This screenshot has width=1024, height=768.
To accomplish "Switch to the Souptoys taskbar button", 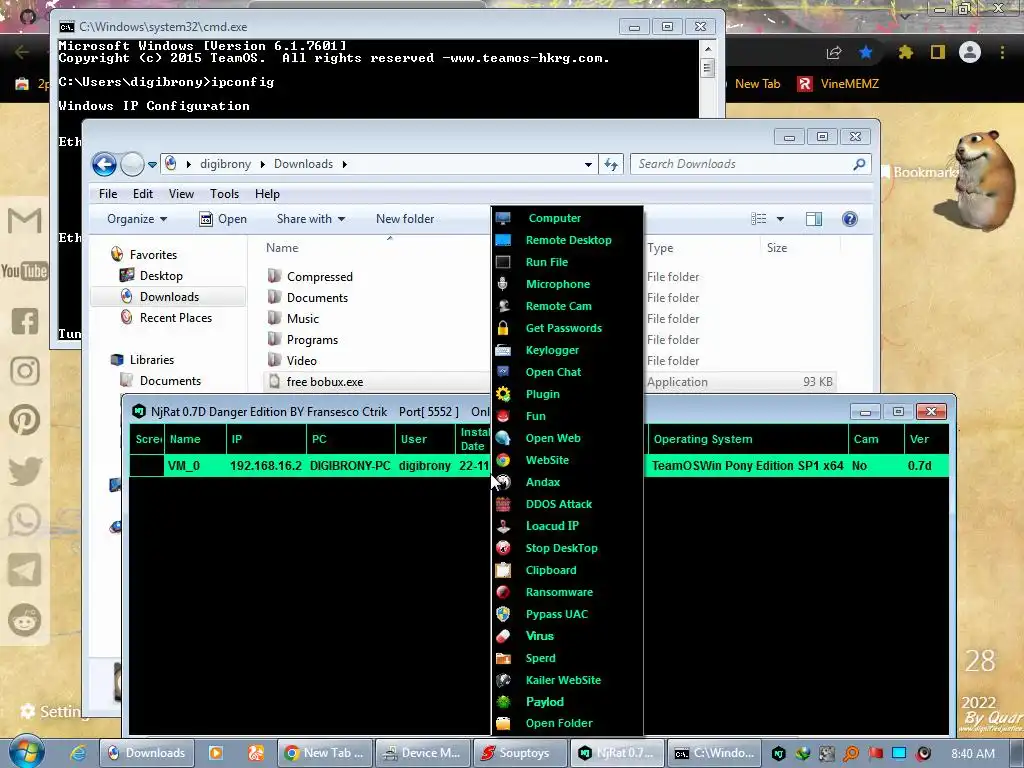I will pyautogui.click(x=520, y=753).
